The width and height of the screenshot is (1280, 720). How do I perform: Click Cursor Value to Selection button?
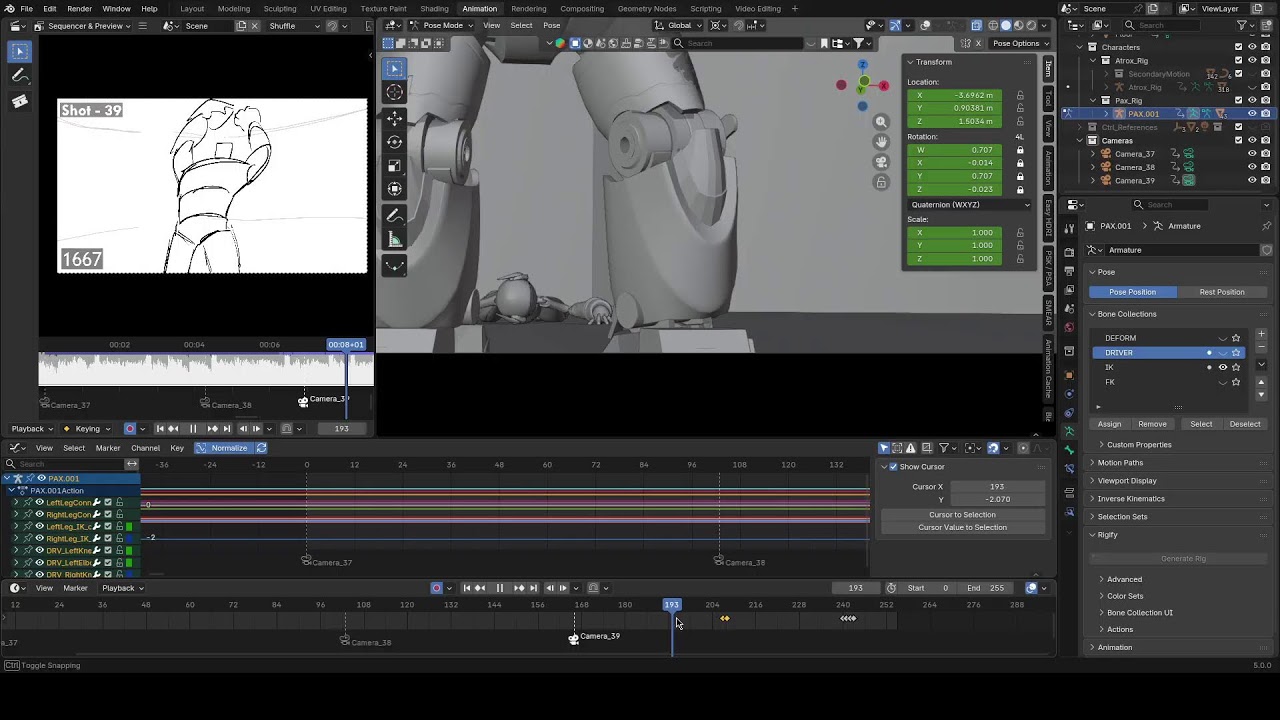pyautogui.click(x=962, y=527)
